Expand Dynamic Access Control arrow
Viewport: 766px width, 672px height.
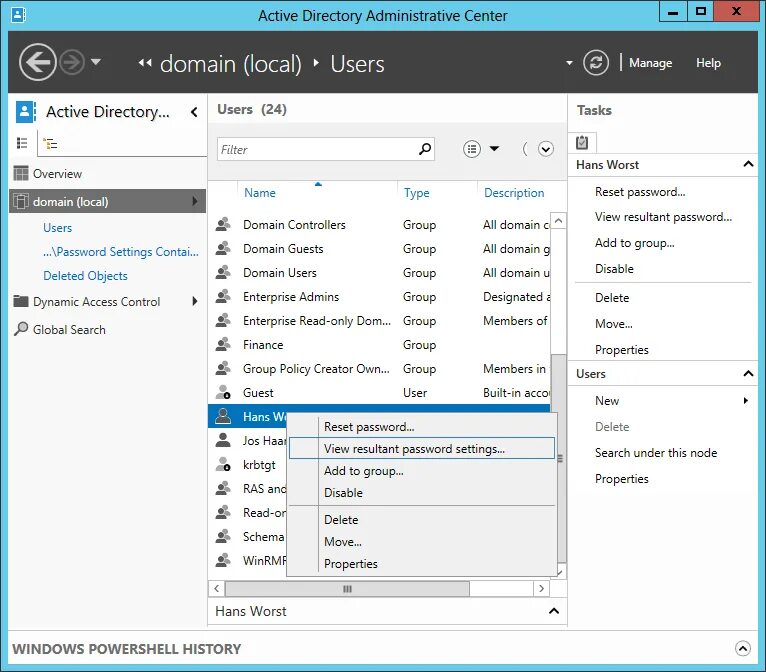(195, 301)
